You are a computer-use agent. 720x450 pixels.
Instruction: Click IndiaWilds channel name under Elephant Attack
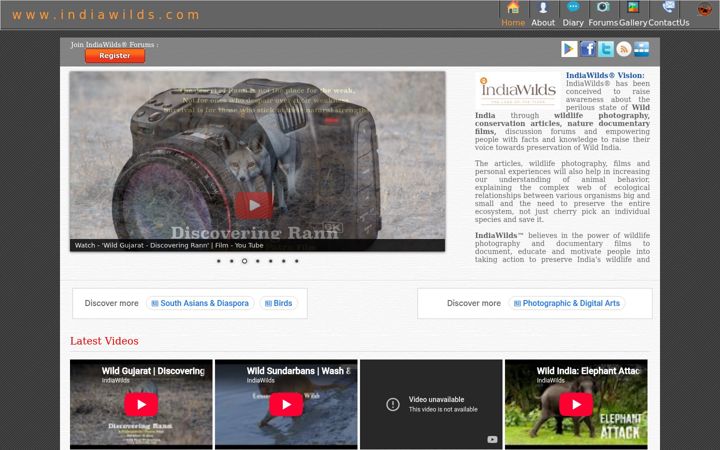[551, 380]
